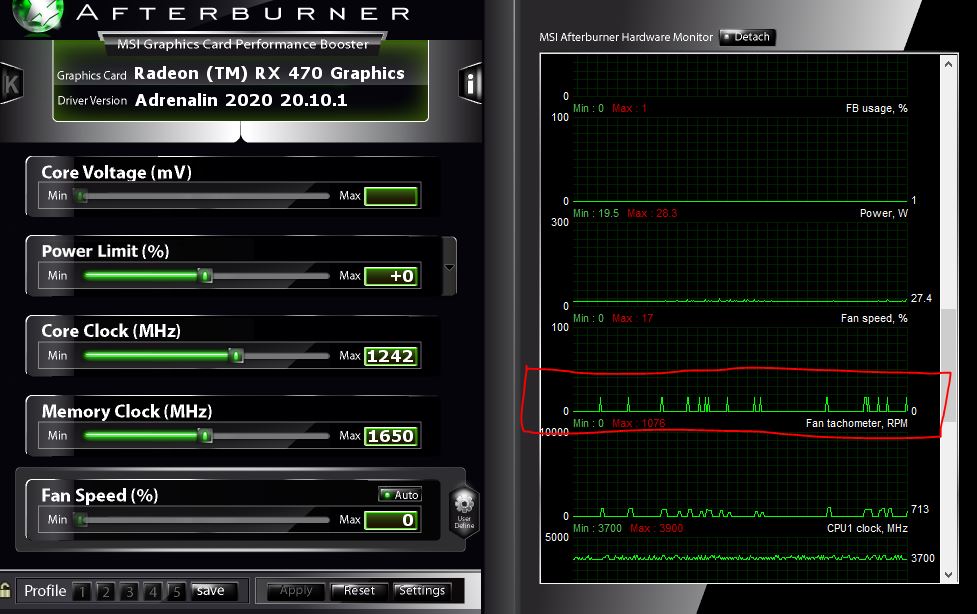Click the monitor scrollbar down arrow
Image resolution: width=977 pixels, height=614 pixels.
[948, 575]
